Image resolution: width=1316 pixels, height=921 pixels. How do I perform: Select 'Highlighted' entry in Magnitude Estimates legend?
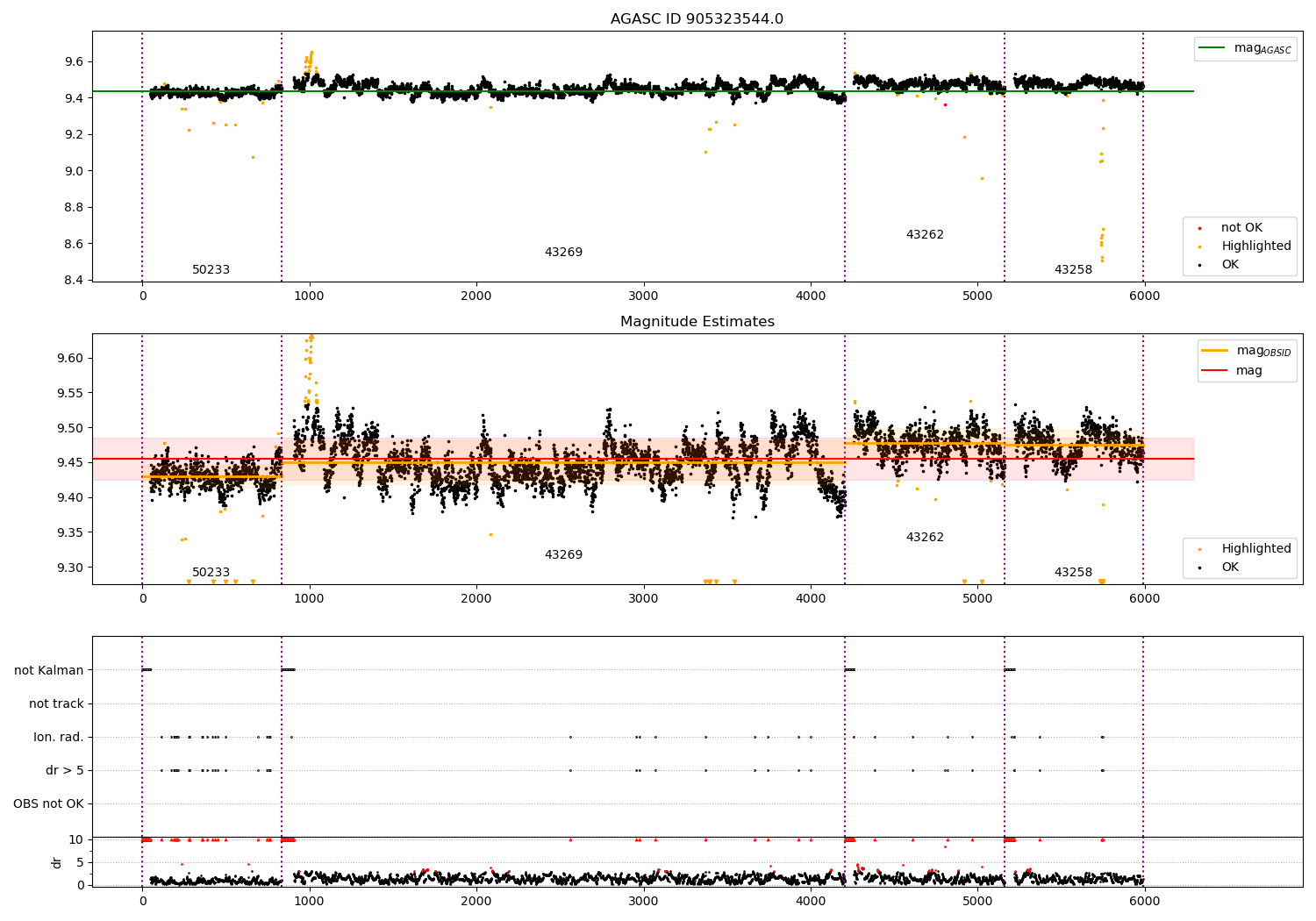[1256, 549]
